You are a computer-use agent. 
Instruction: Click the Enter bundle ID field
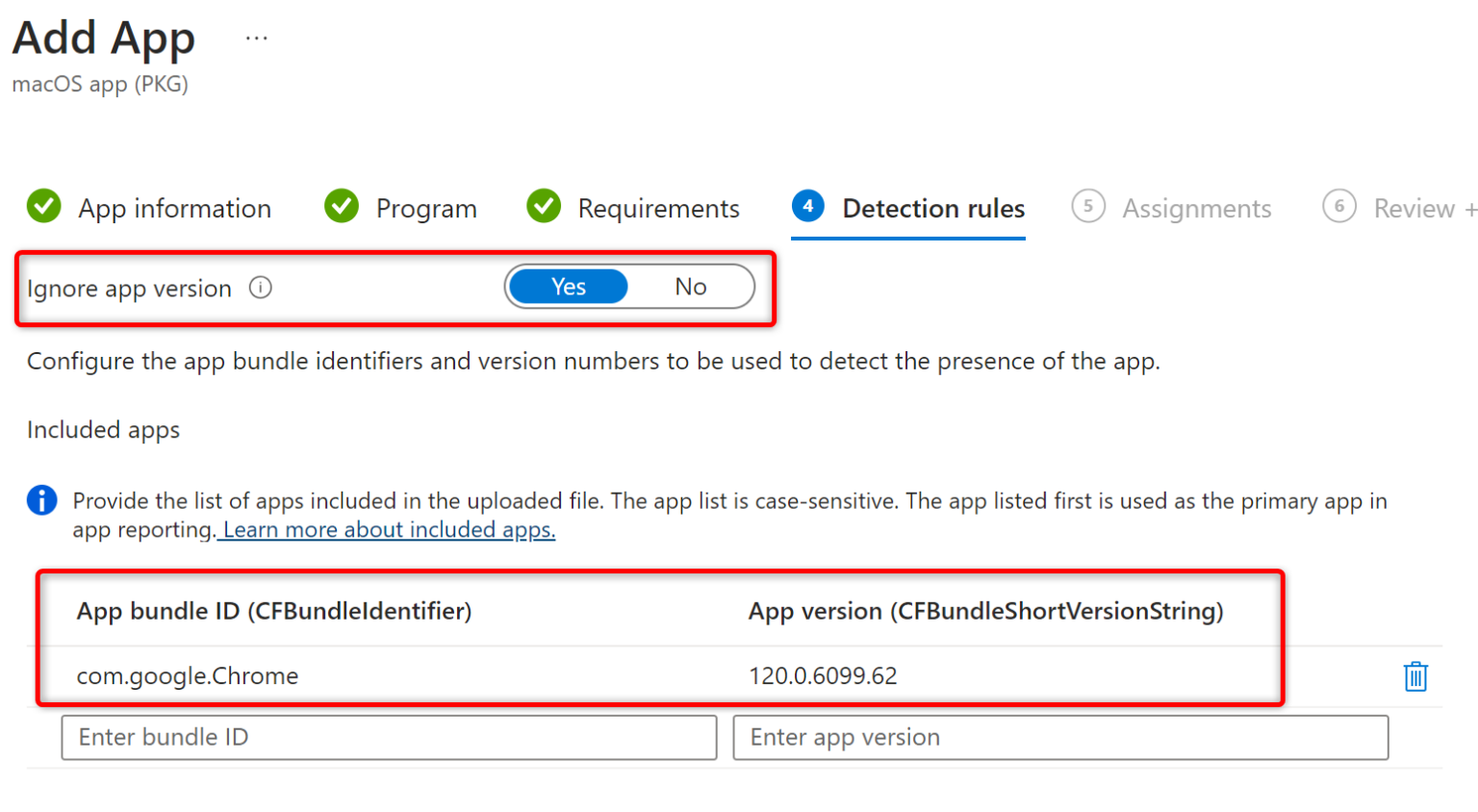[389, 737]
